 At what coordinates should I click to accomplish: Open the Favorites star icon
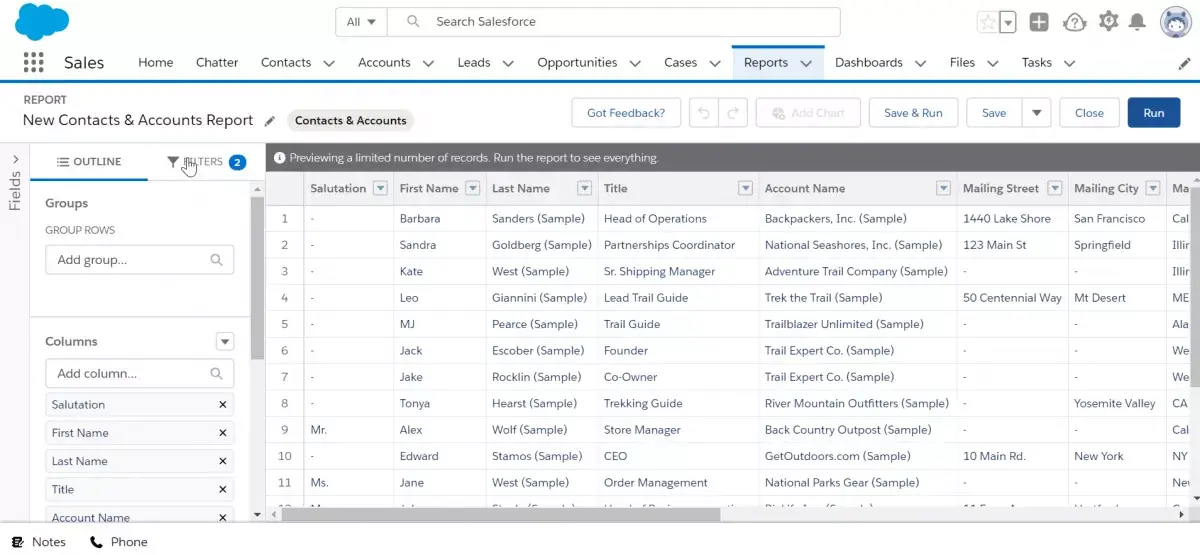click(987, 22)
